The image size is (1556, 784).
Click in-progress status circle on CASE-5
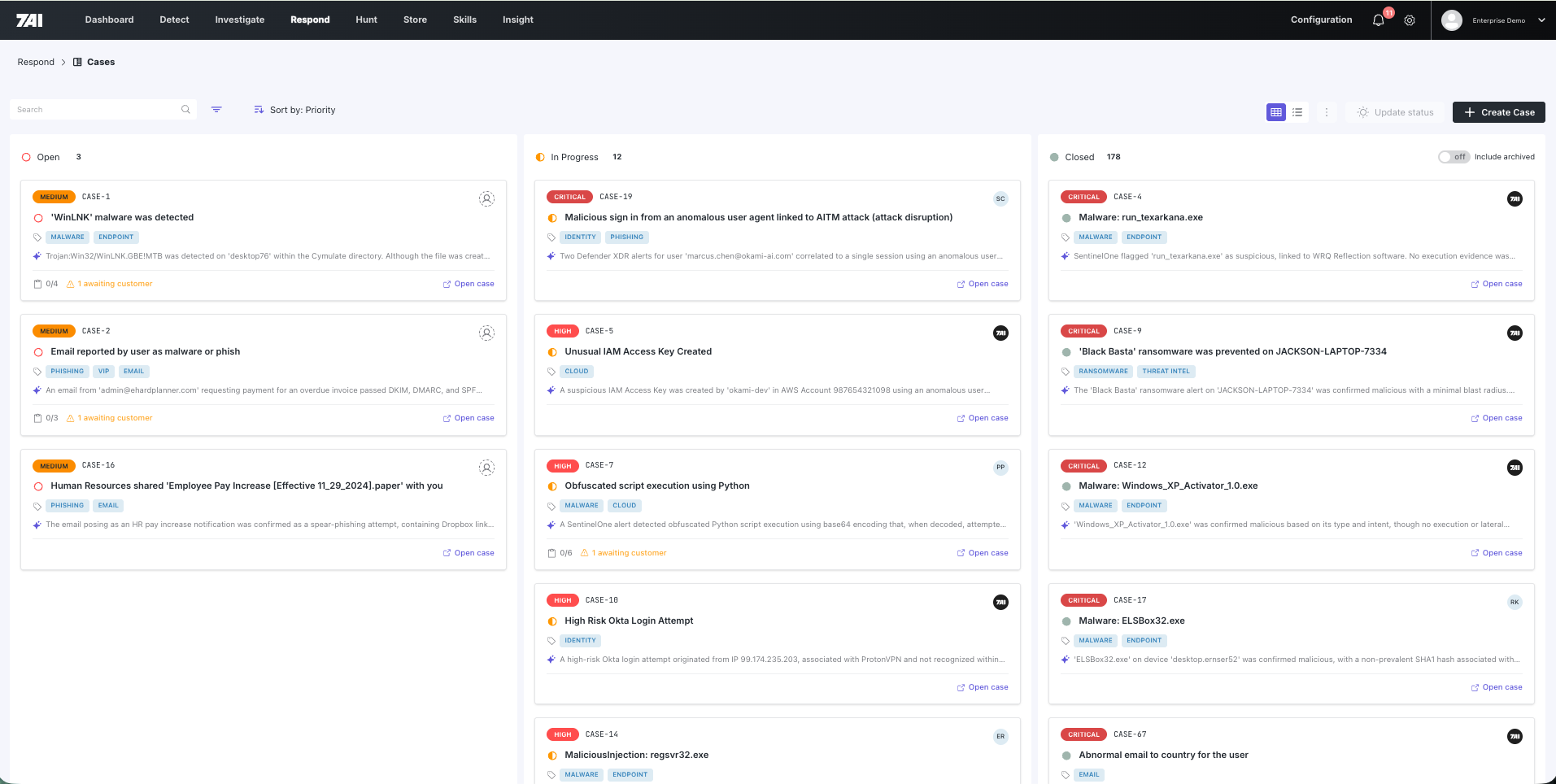[552, 352]
